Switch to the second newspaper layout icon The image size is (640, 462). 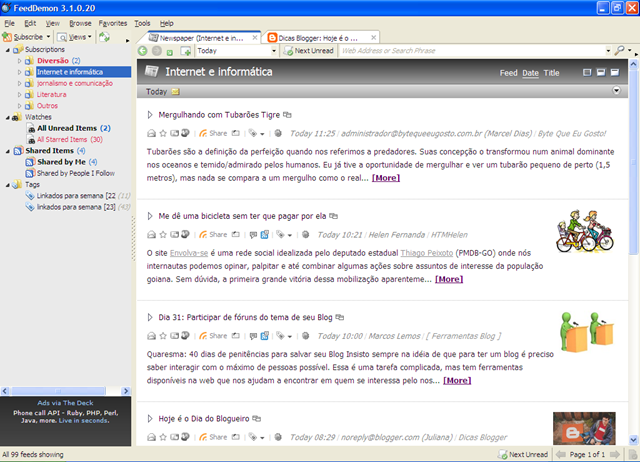pyautogui.click(x=601, y=73)
